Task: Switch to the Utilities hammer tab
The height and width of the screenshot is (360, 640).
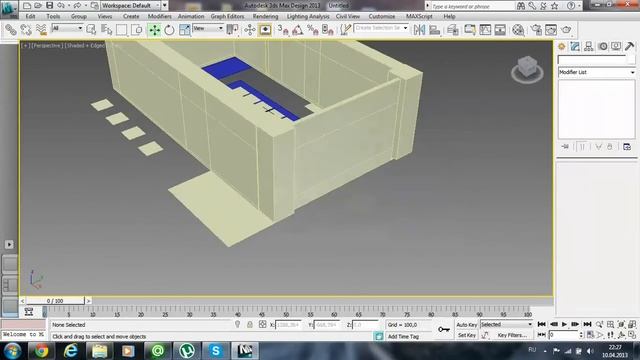Action: click(x=629, y=47)
